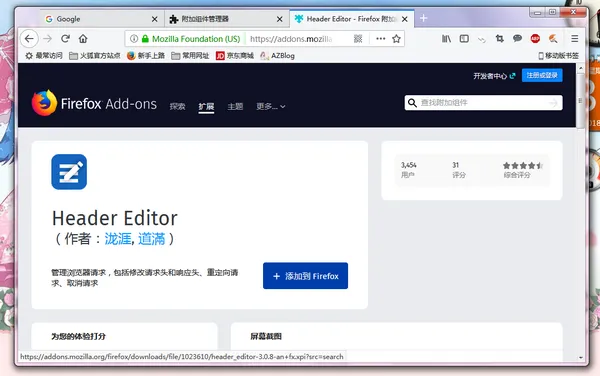This screenshot has width=600, height=376.
Task: Bookmark this page with star icon
Action: click(x=396, y=39)
